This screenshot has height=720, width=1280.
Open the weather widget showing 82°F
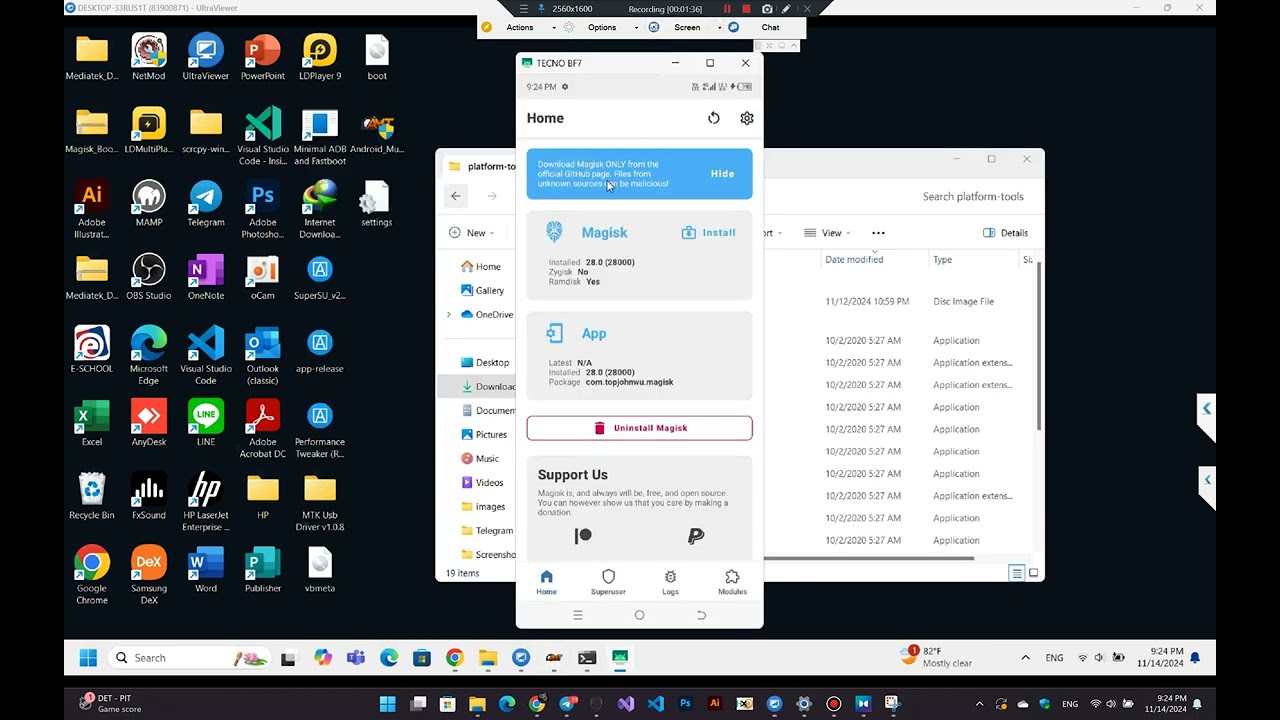937,657
